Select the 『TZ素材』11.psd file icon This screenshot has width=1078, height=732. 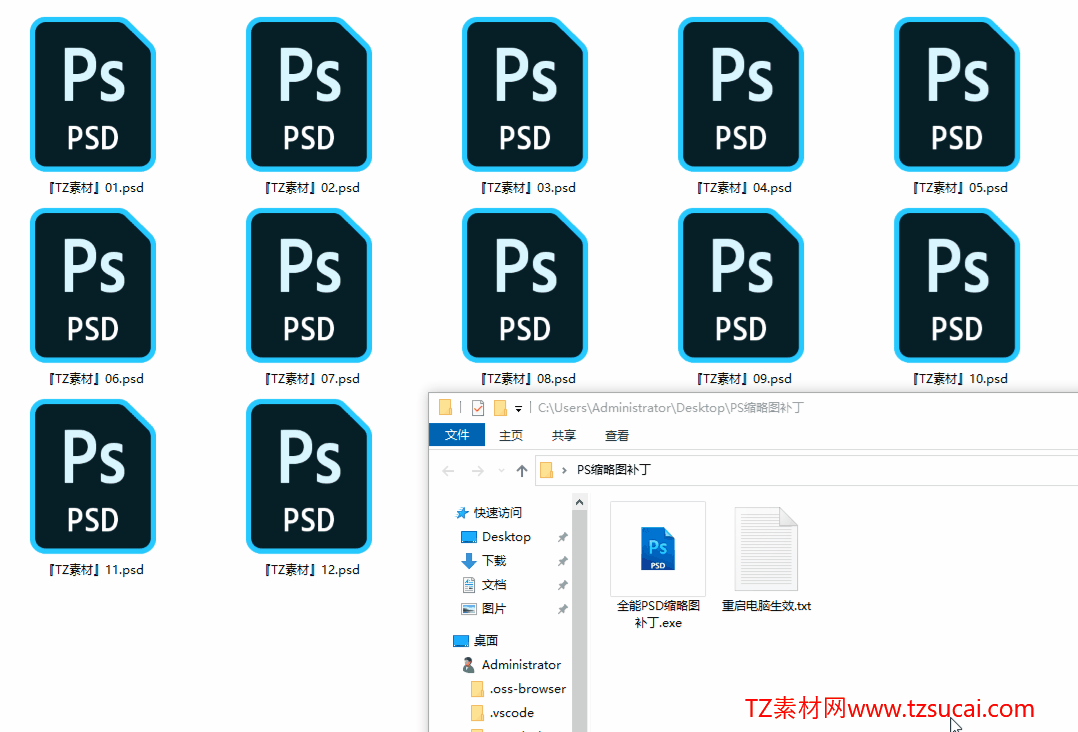(x=93, y=476)
